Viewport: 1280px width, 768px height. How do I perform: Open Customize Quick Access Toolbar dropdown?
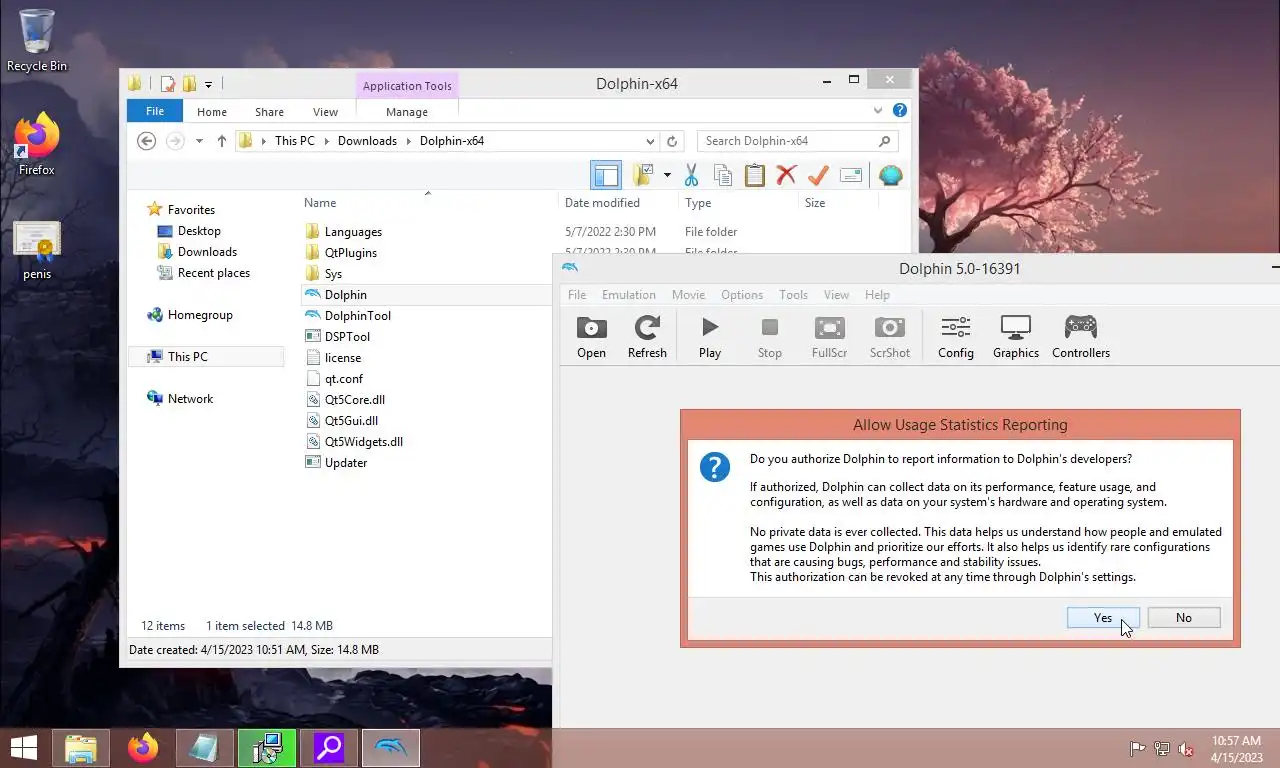tap(208, 84)
